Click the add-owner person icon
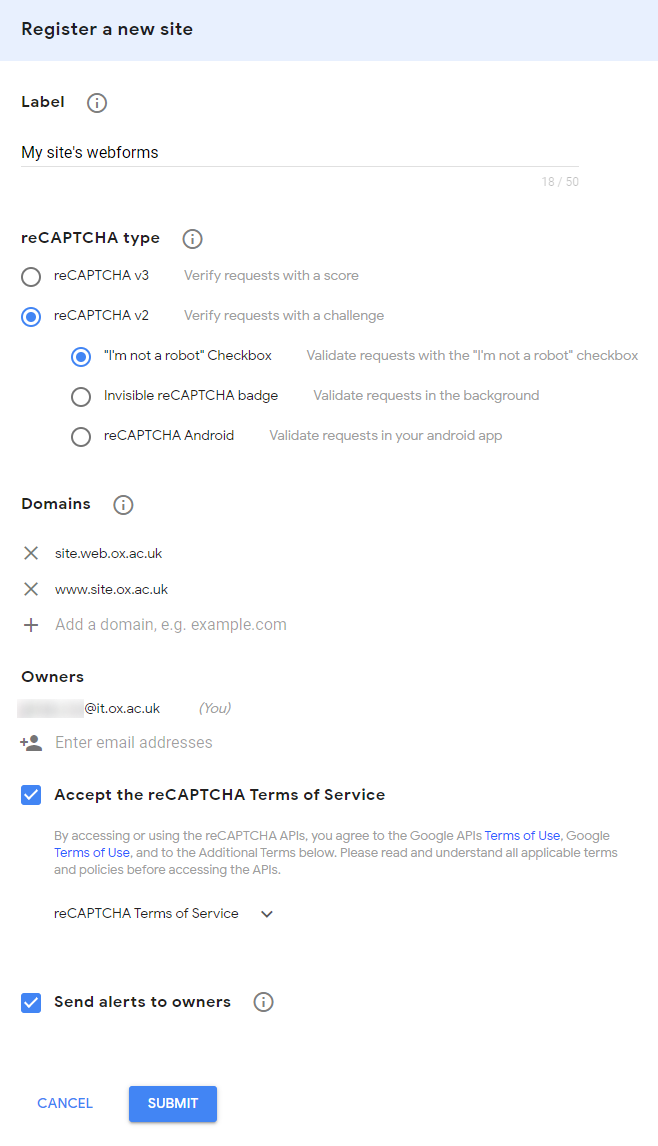Viewport: 658px width, 1146px height. [x=31, y=743]
